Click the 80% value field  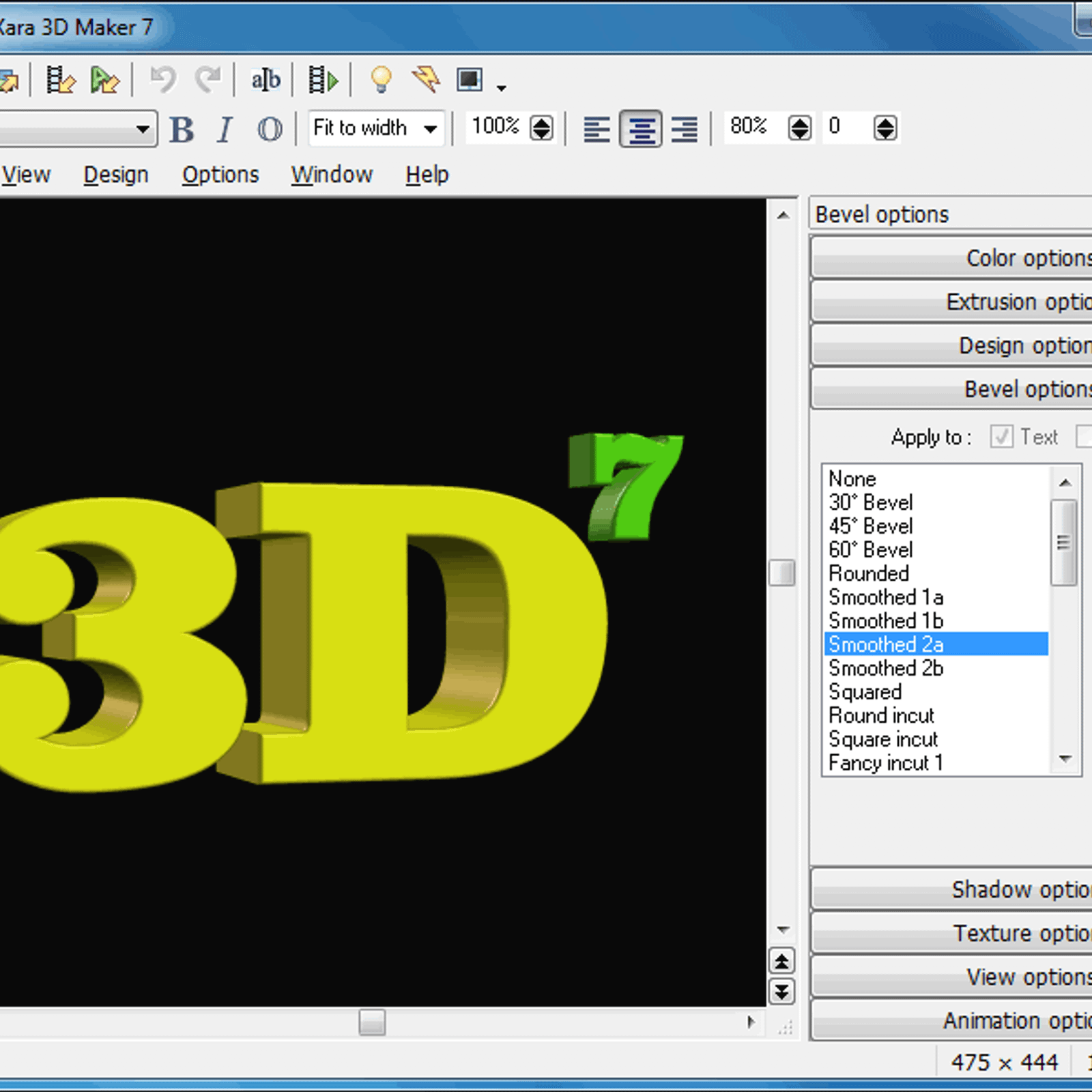[x=755, y=127]
